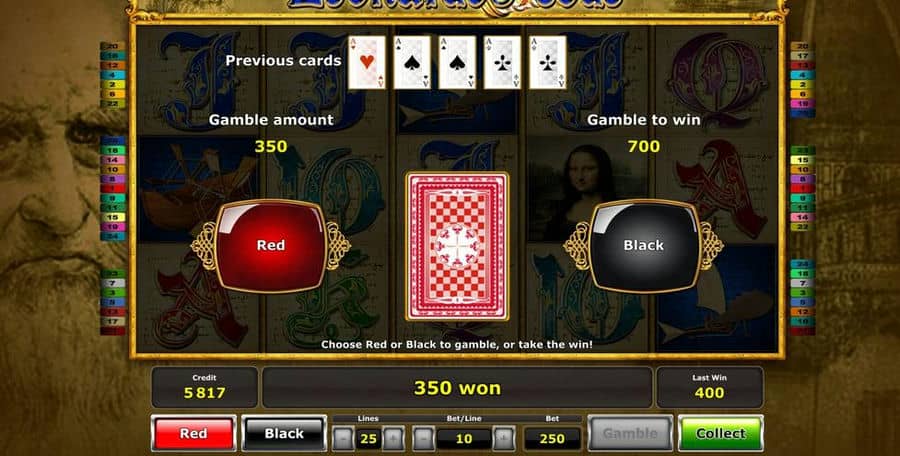Increase the Bet/Line value
Image resolution: width=900 pixels, height=456 pixels.
(x=503, y=439)
